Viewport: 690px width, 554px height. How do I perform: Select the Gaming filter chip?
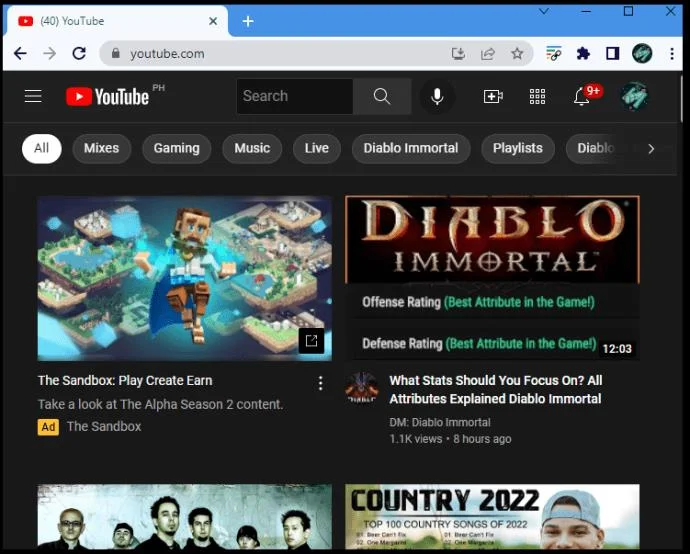point(176,148)
